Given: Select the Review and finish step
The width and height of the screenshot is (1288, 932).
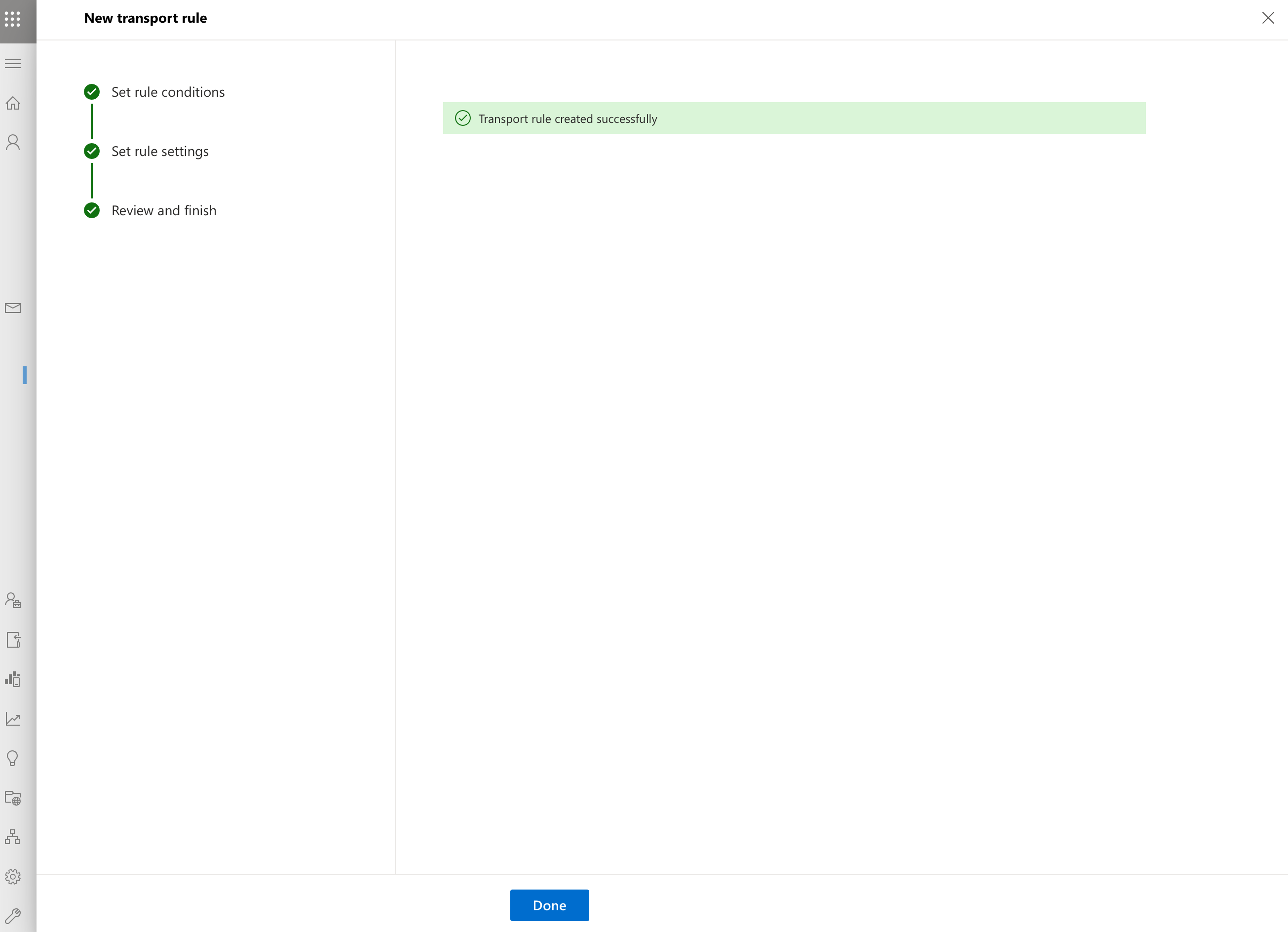Looking at the screenshot, I should pyautogui.click(x=163, y=210).
